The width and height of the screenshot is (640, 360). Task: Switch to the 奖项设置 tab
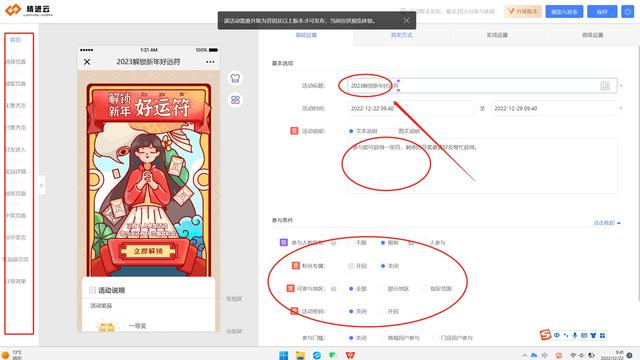(497, 35)
